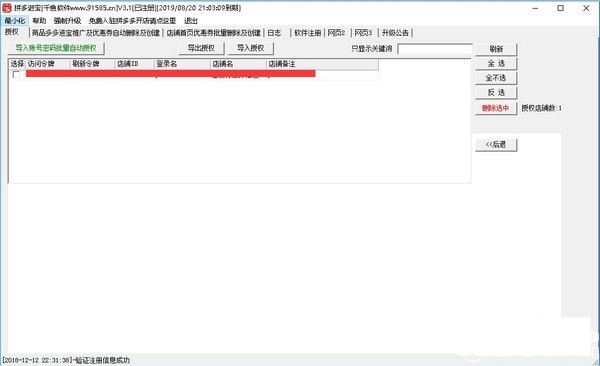This screenshot has height=366, width=600.
Task: Switch to the 授权 tab
Action: point(12,32)
